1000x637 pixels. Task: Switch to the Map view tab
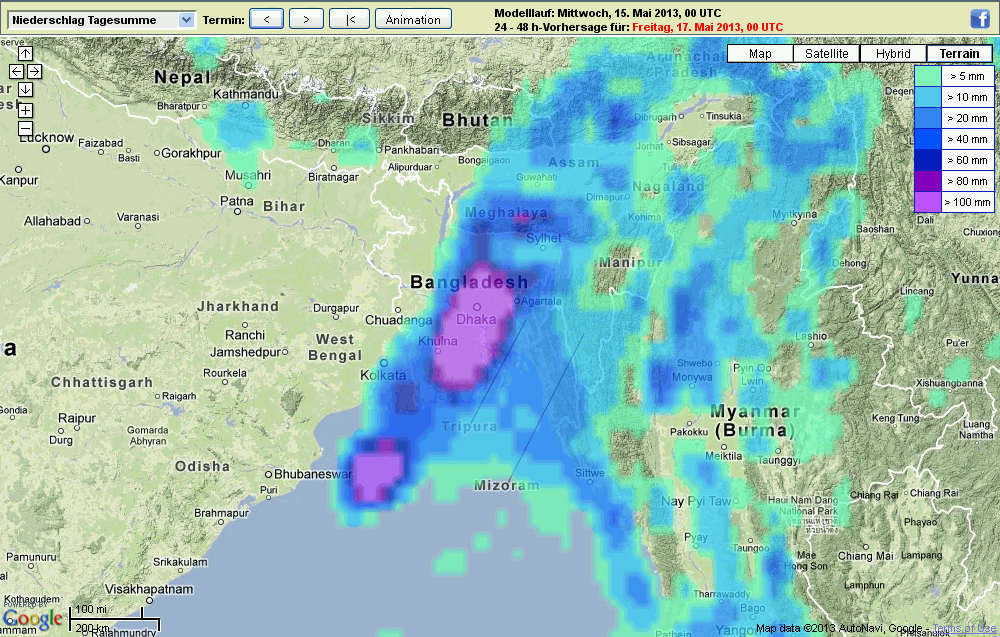click(x=760, y=54)
